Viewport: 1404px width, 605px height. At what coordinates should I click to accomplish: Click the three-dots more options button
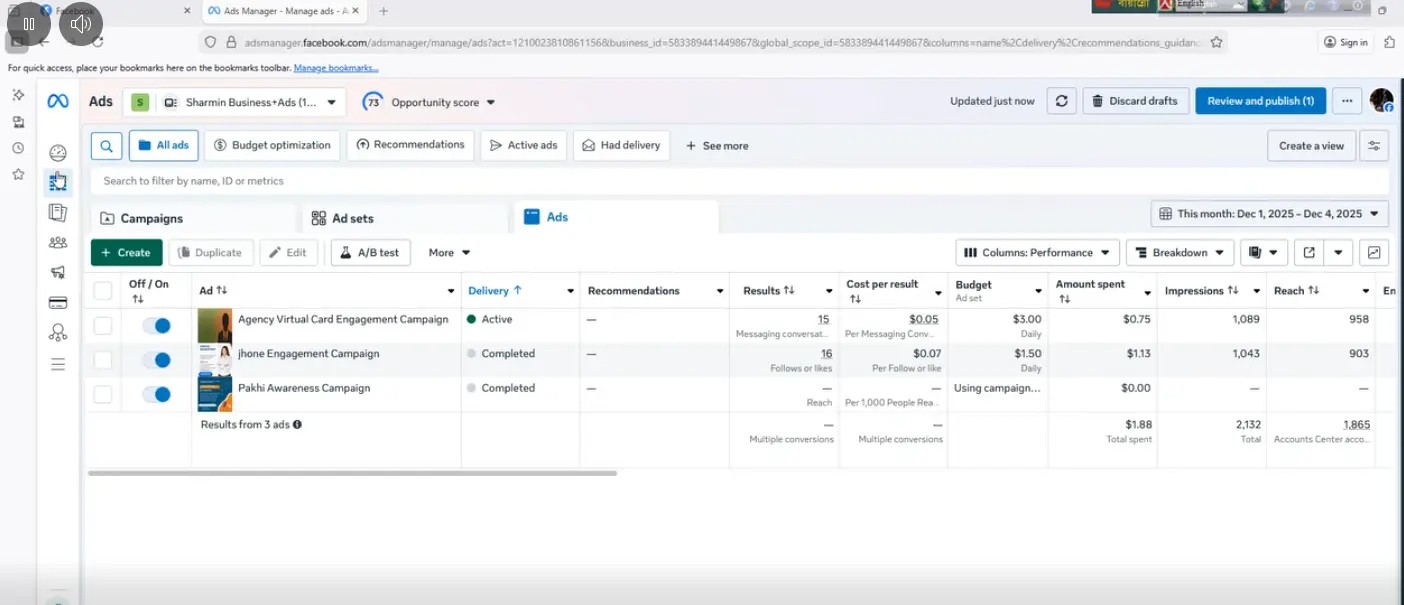pos(1347,101)
